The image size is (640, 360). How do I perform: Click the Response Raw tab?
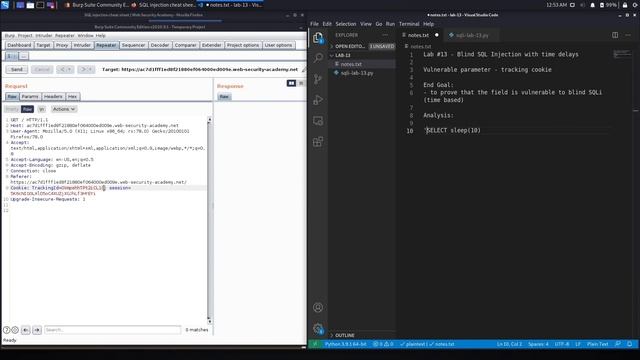(x=224, y=97)
